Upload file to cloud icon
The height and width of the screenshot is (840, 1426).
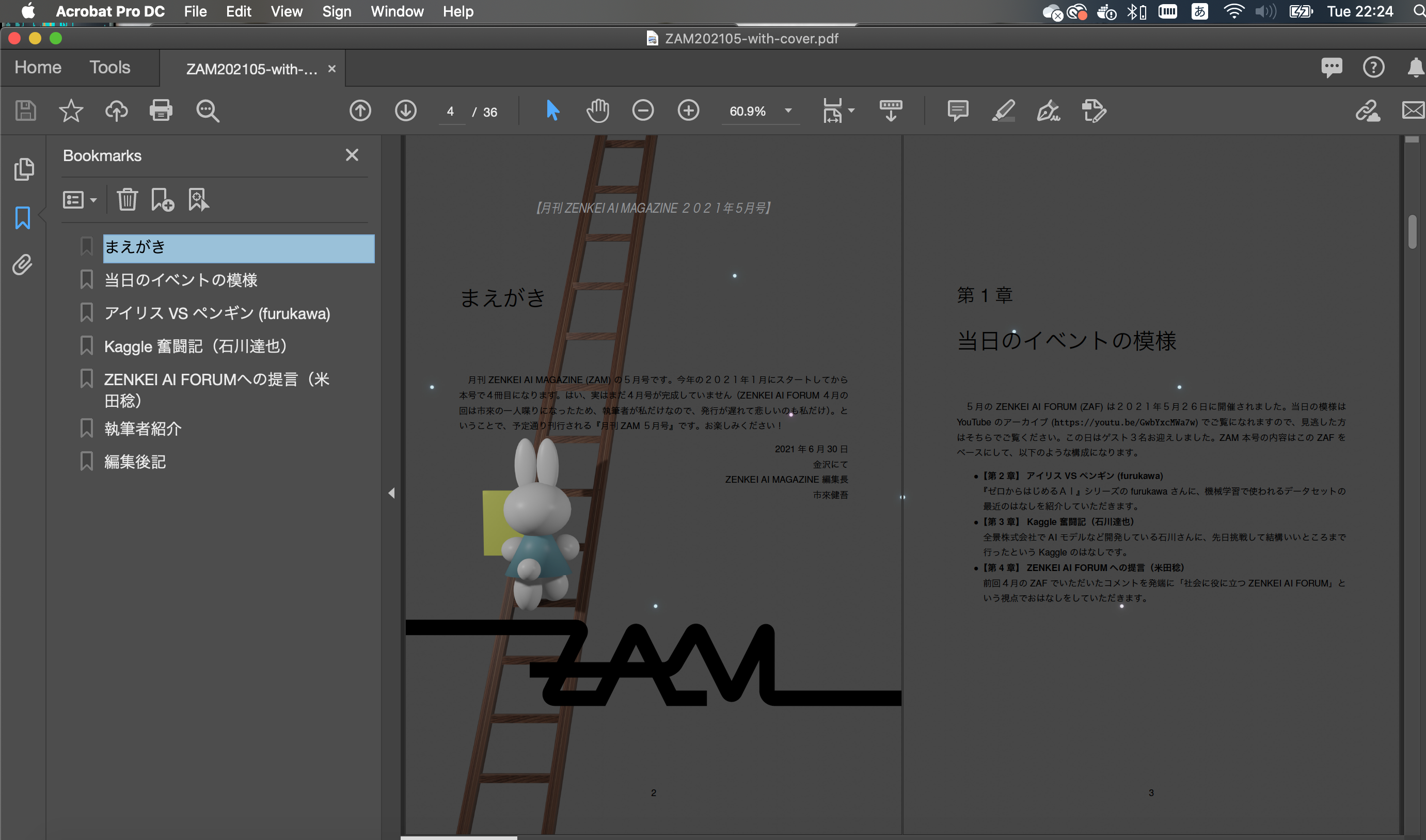(116, 110)
